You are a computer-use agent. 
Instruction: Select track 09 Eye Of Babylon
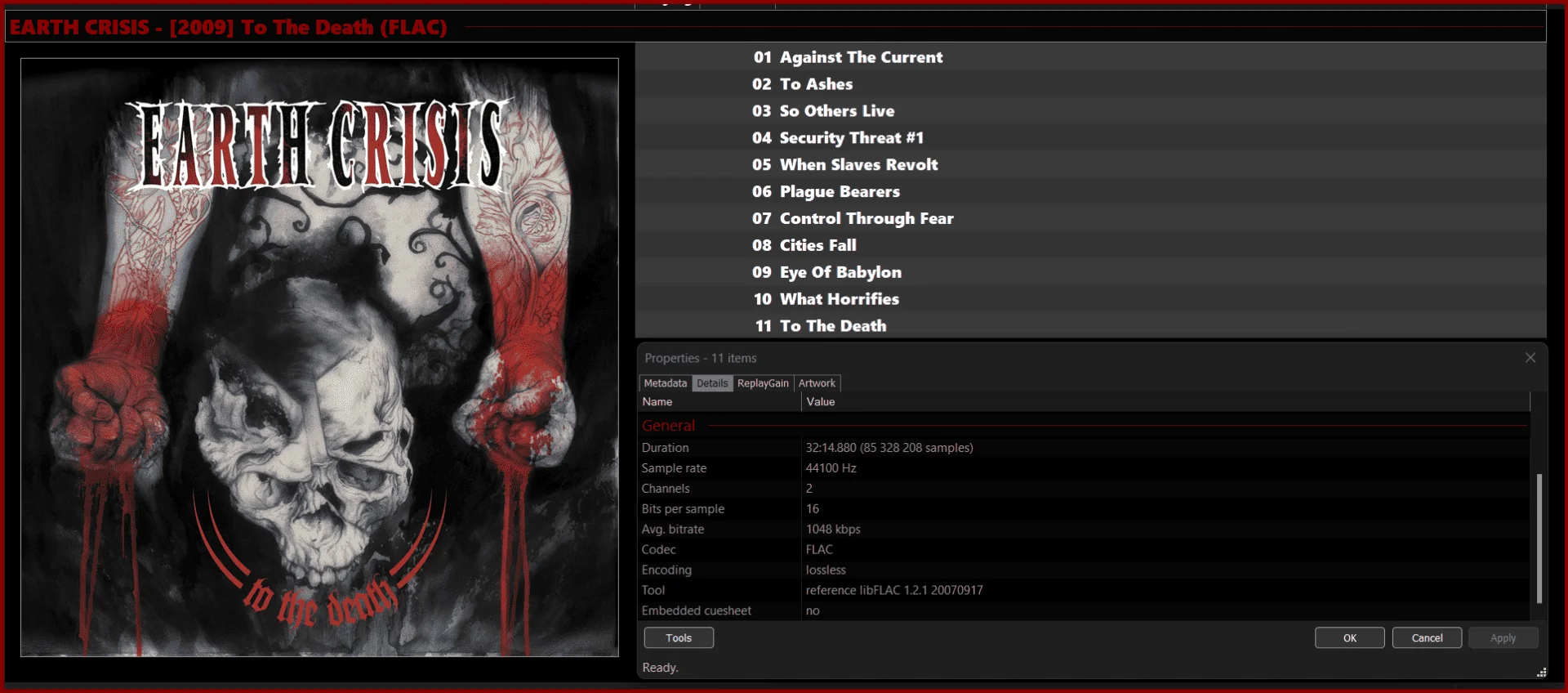point(1091,272)
